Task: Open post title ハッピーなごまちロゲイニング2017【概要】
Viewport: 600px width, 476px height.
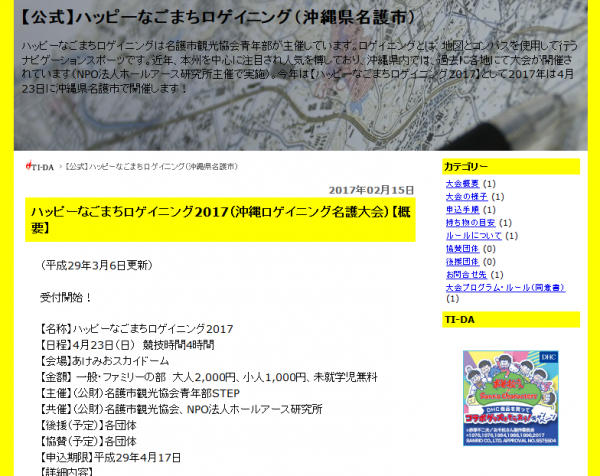Action: click(220, 220)
